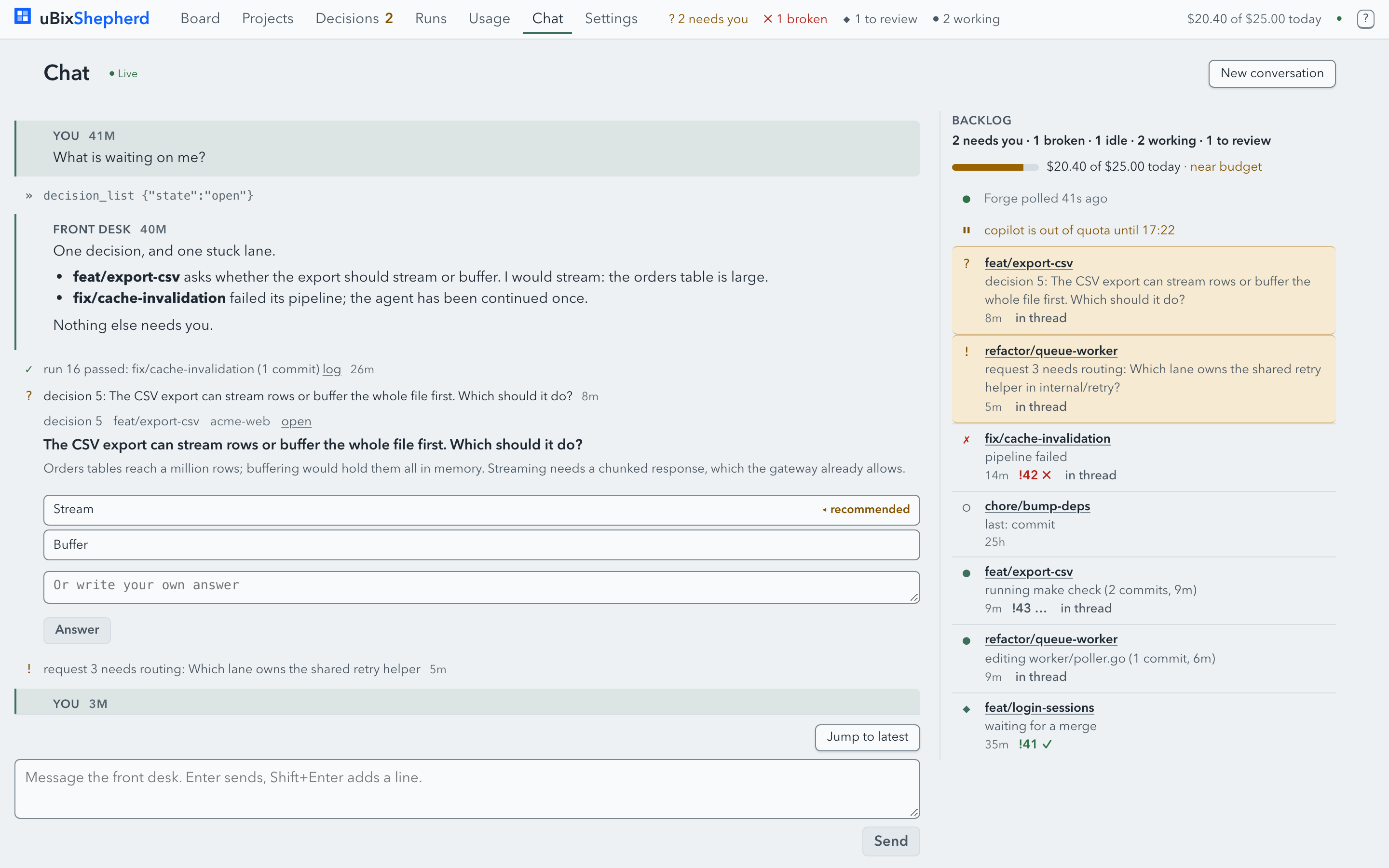Click the idle circle icon beside chore/bump-deps

967,507
